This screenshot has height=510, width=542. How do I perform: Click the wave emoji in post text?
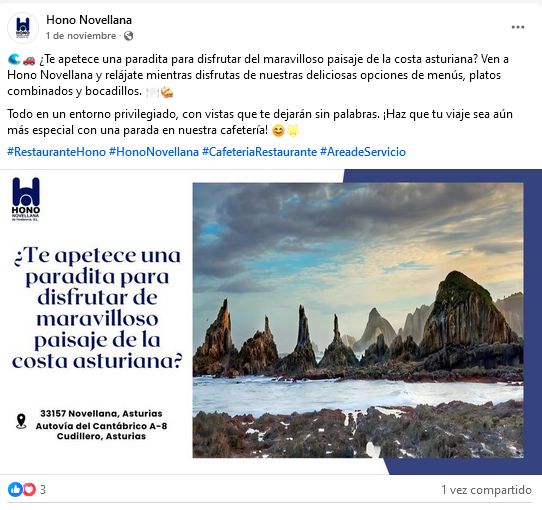[15, 60]
